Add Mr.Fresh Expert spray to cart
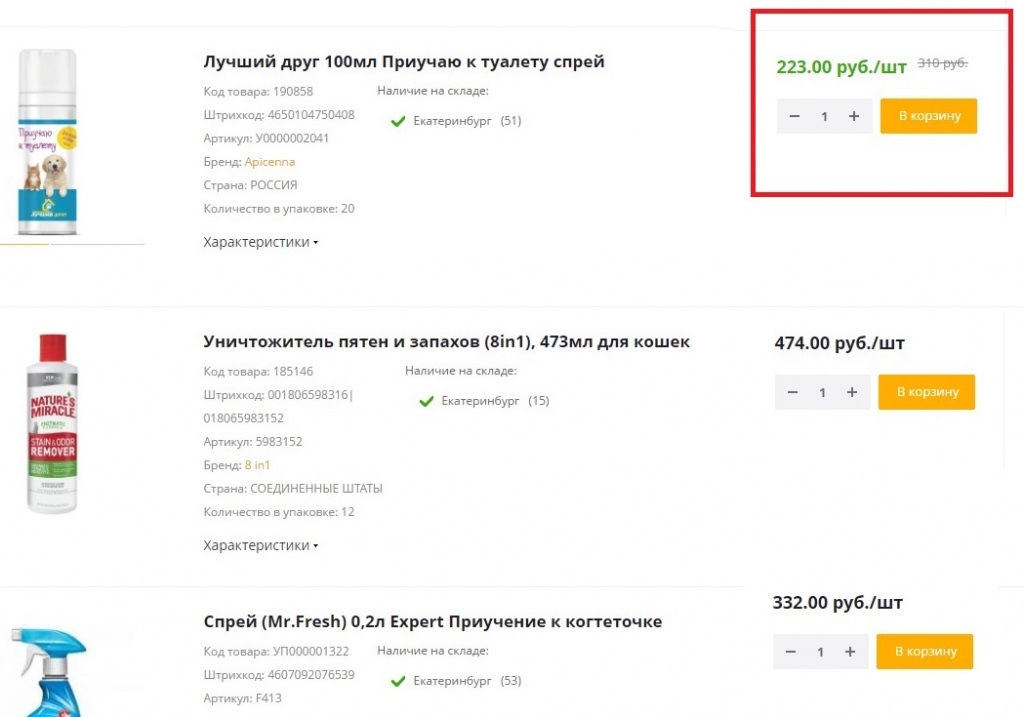1024x717 pixels. tap(924, 651)
